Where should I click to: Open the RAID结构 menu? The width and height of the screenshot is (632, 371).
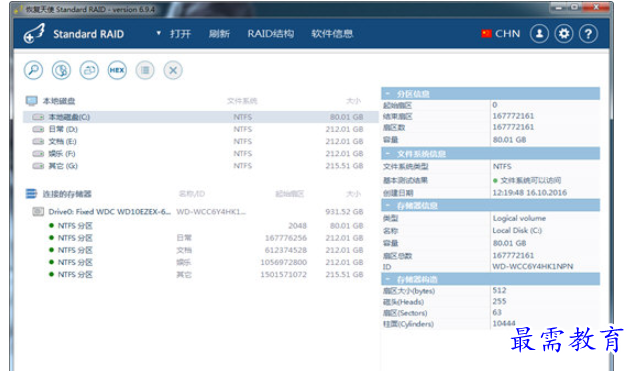pyautogui.click(x=270, y=33)
